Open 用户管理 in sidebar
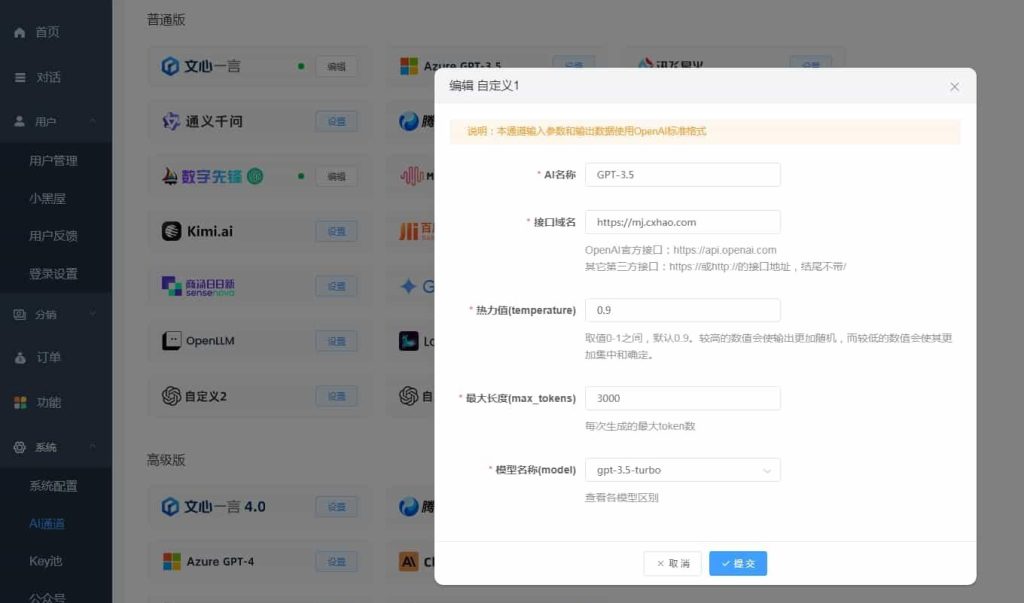Screen dimensions: 1024x603 54,161
